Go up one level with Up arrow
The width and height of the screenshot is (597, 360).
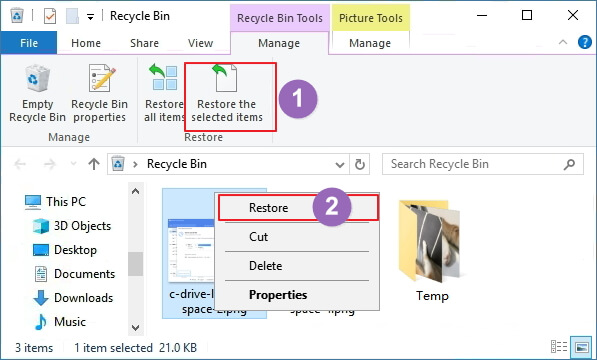(x=94, y=164)
